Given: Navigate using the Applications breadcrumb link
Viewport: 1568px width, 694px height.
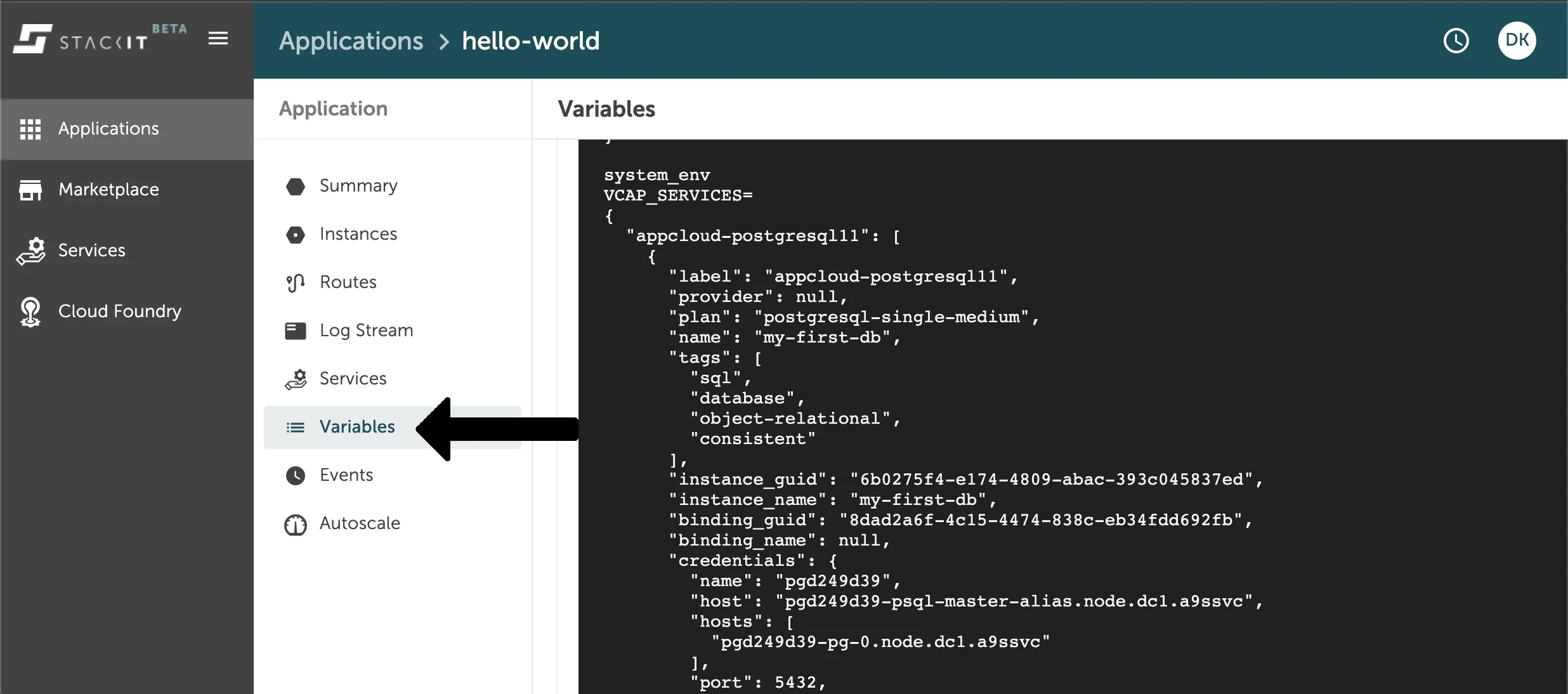Looking at the screenshot, I should coord(351,40).
